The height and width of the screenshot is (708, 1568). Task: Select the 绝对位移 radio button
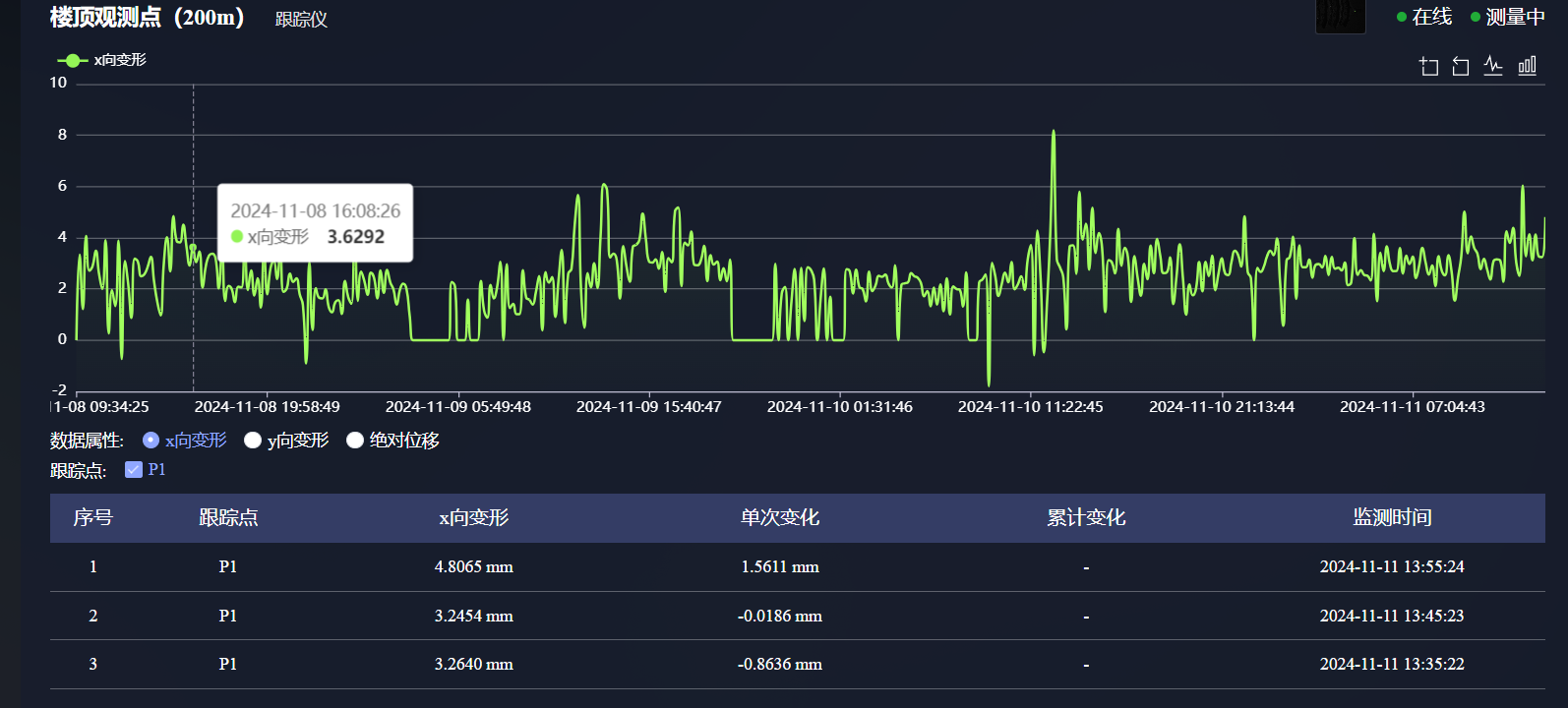(x=355, y=441)
